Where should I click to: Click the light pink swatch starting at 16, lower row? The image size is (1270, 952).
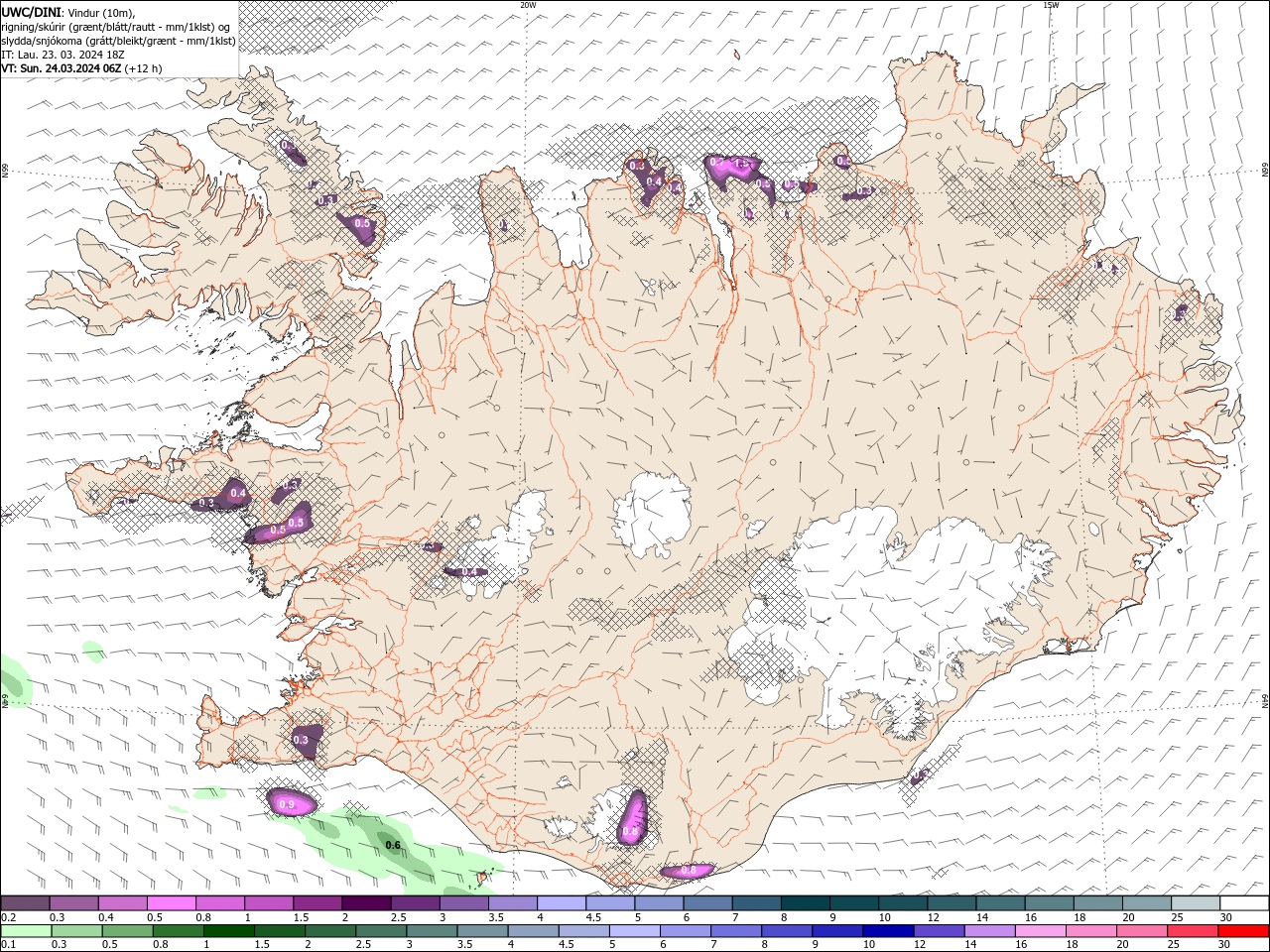pyautogui.click(x=1041, y=931)
